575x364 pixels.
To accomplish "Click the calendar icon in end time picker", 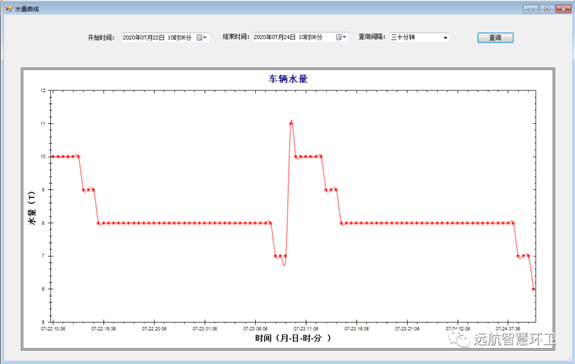I will [x=338, y=37].
